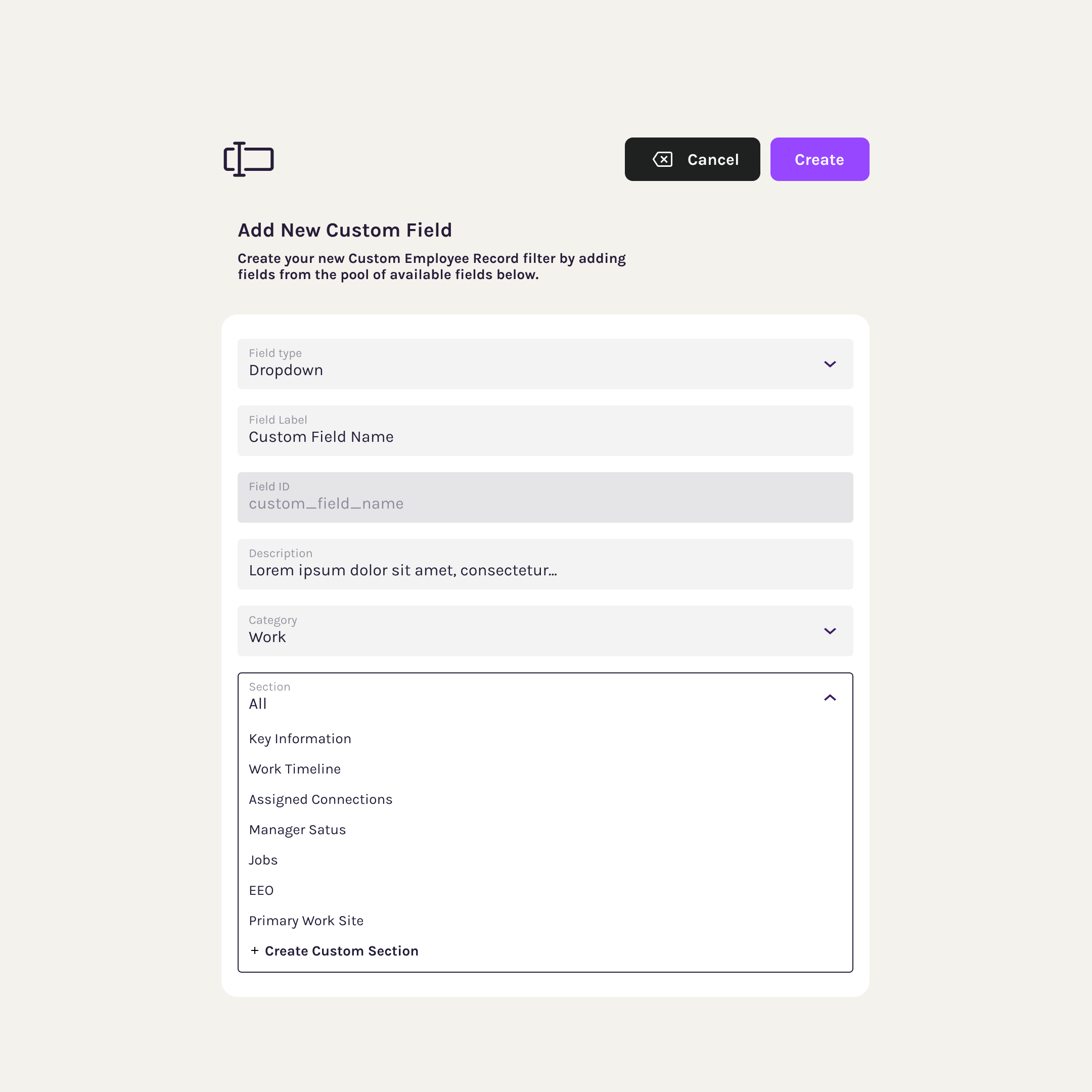This screenshot has height=1092, width=1092.
Task: Pick Assigned Connections section option
Action: [321, 799]
